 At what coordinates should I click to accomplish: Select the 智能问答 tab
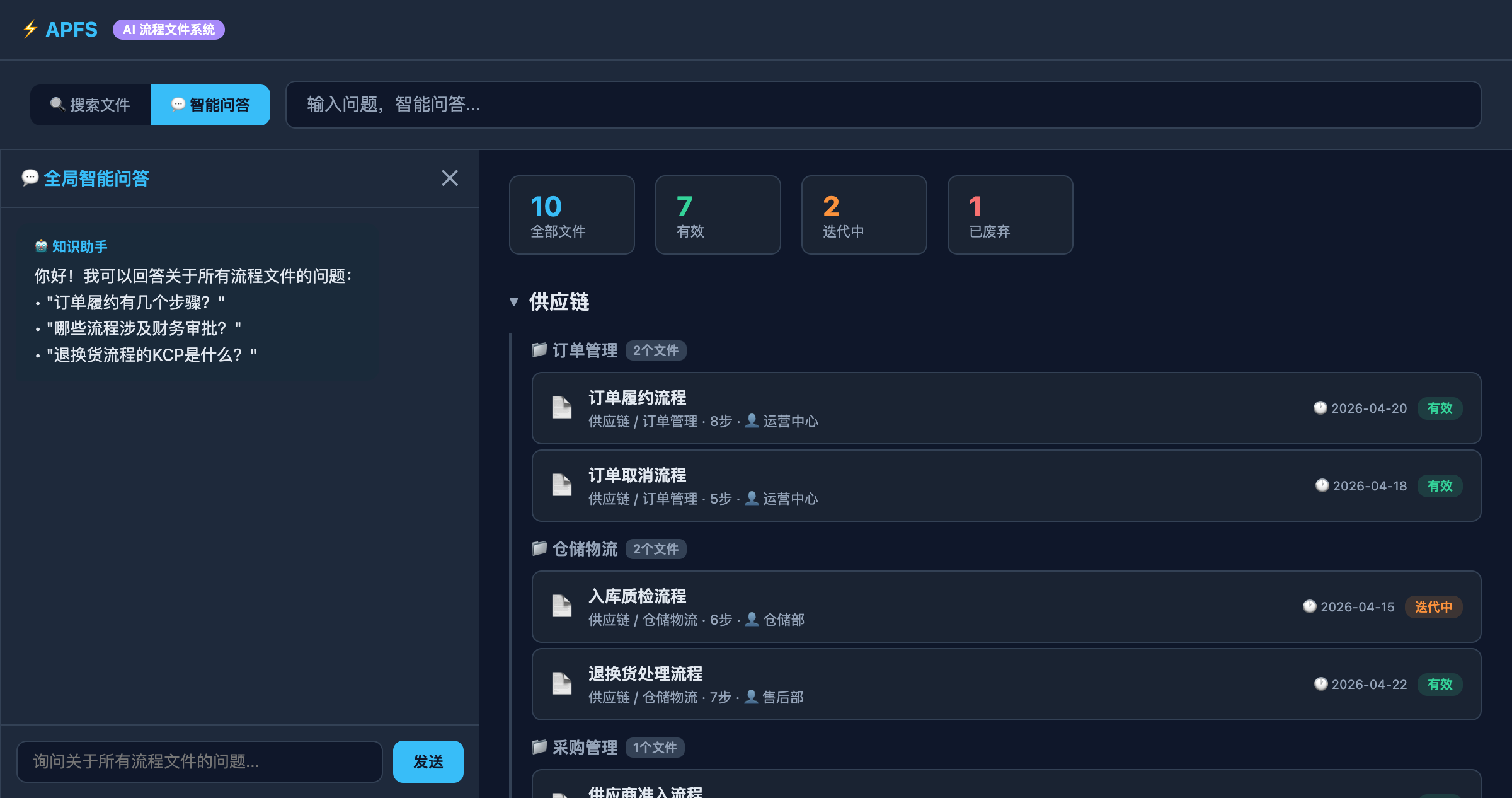point(210,105)
